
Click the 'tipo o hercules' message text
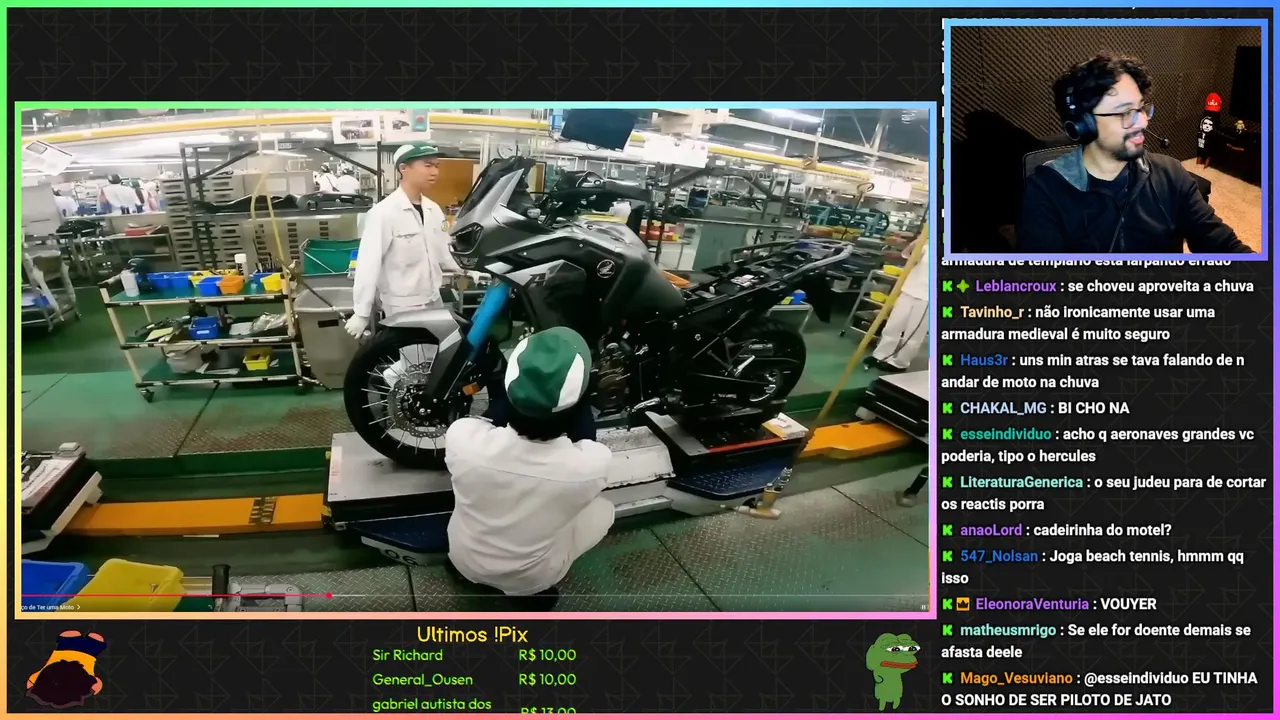click(1046, 456)
